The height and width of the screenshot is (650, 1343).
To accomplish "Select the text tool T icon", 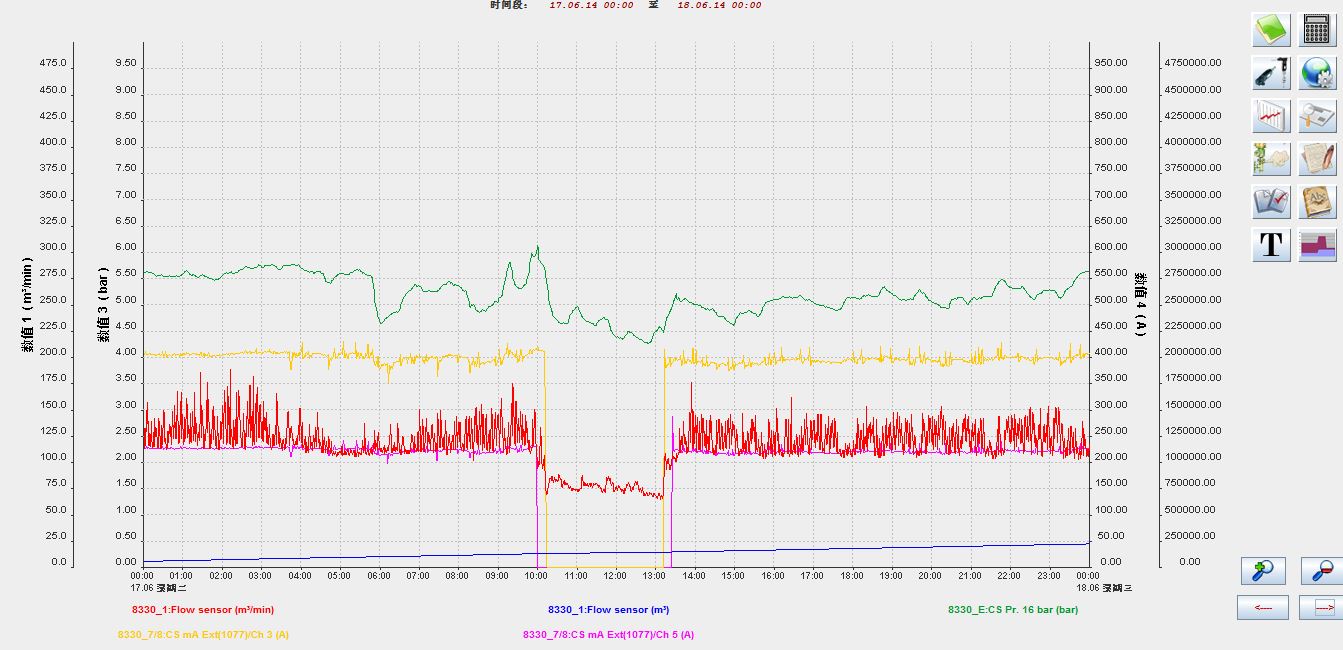I will [1271, 245].
